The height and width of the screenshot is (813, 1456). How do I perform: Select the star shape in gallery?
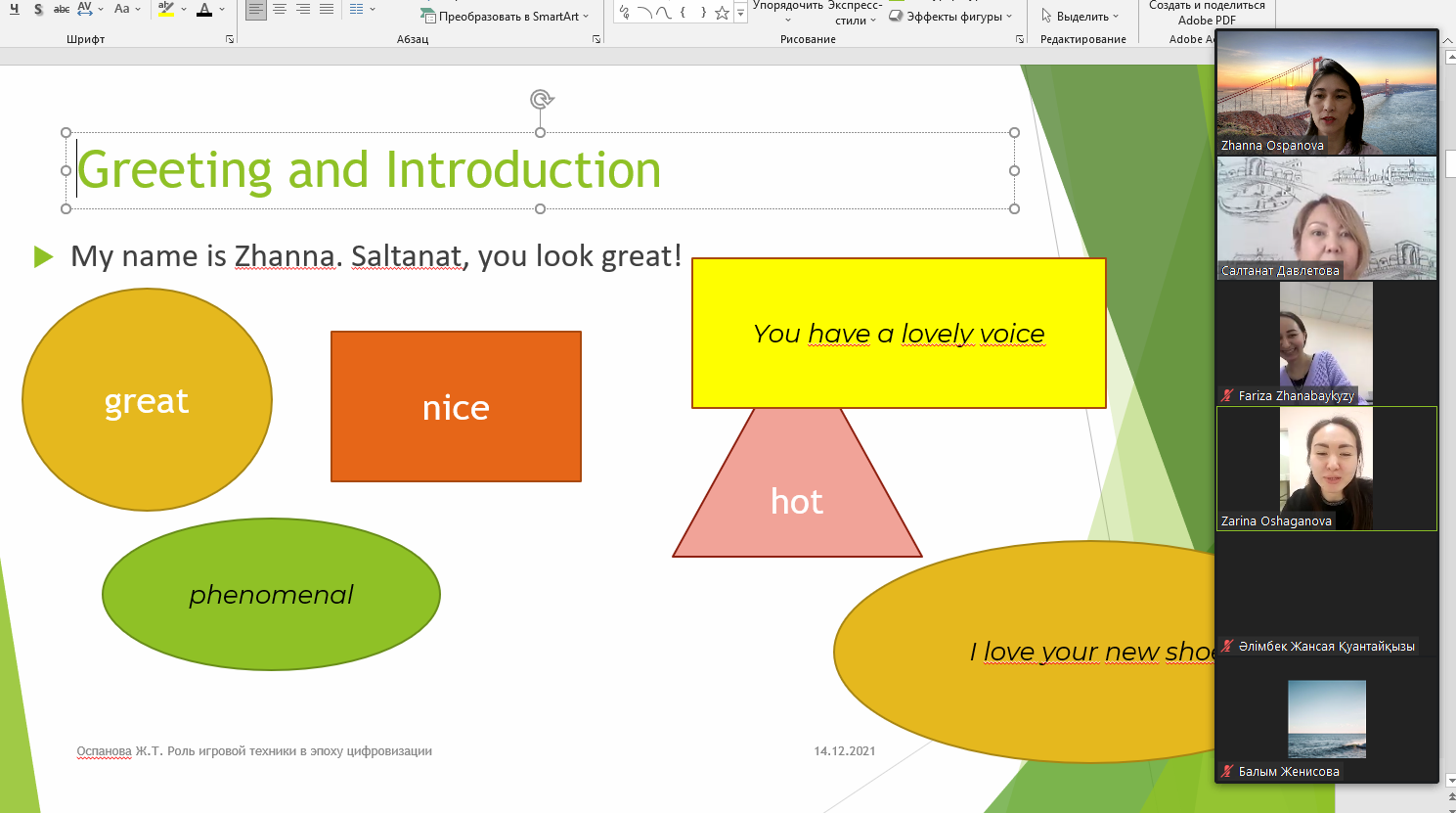[x=722, y=13]
